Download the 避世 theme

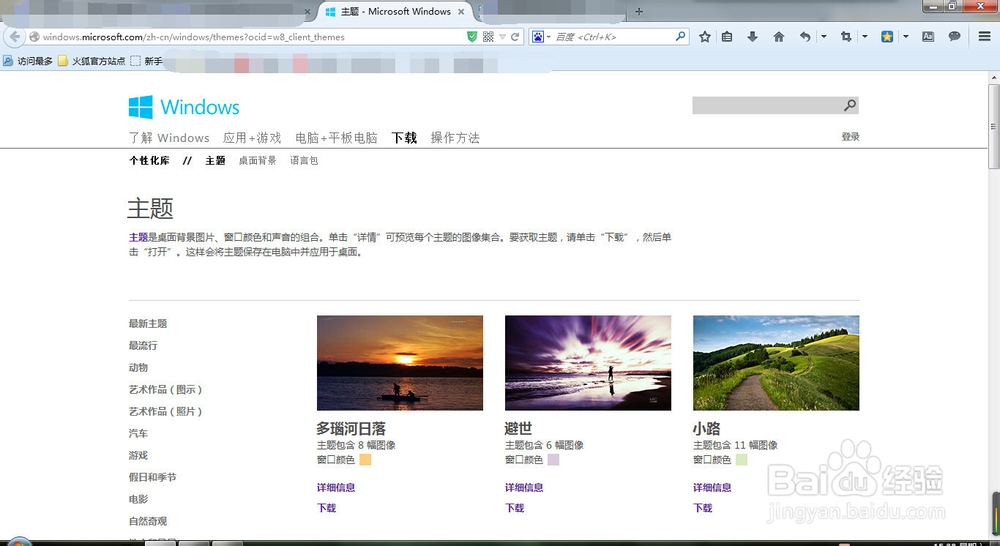pyautogui.click(x=515, y=508)
